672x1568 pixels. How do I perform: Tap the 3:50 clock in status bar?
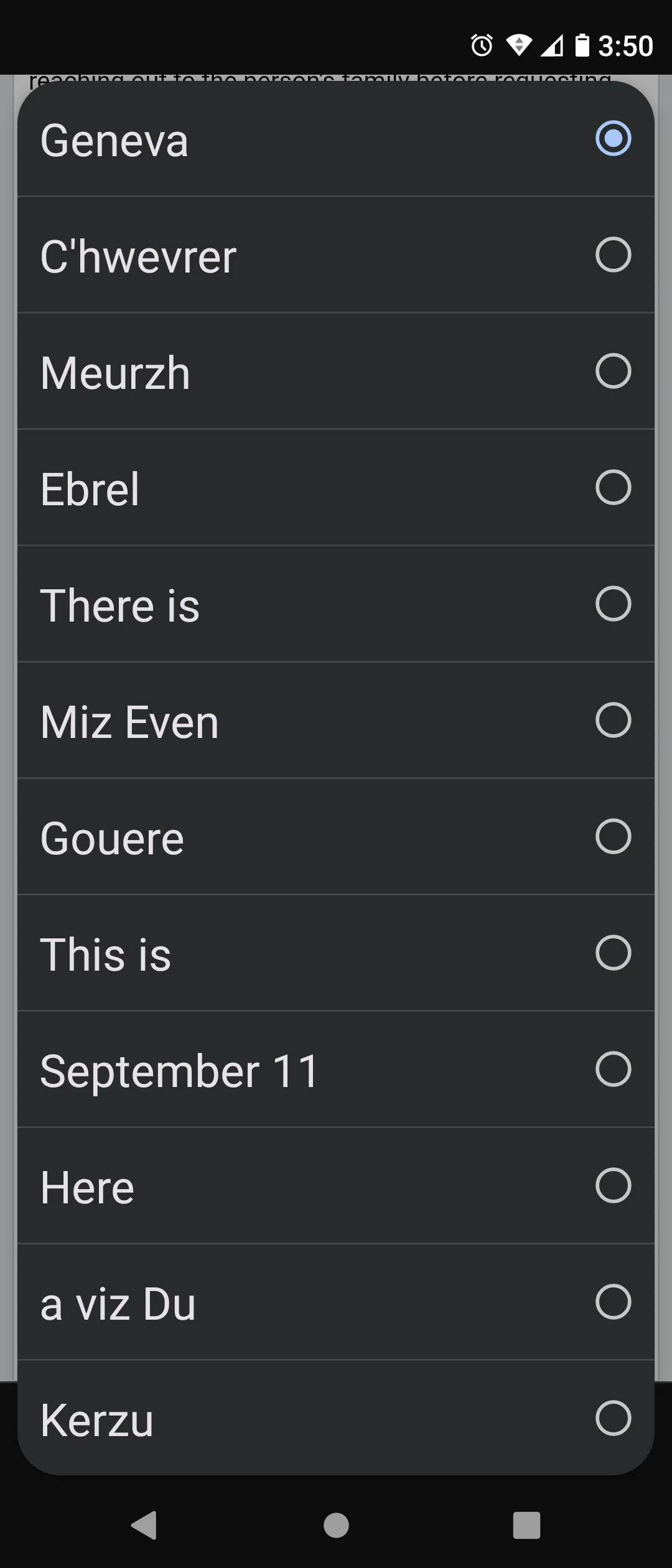(x=625, y=46)
